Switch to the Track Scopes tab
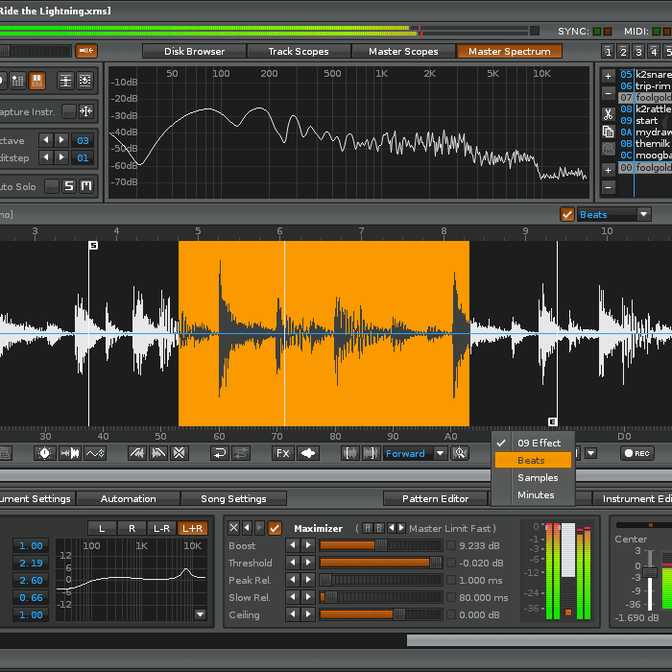The width and height of the screenshot is (672, 672). 299,51
